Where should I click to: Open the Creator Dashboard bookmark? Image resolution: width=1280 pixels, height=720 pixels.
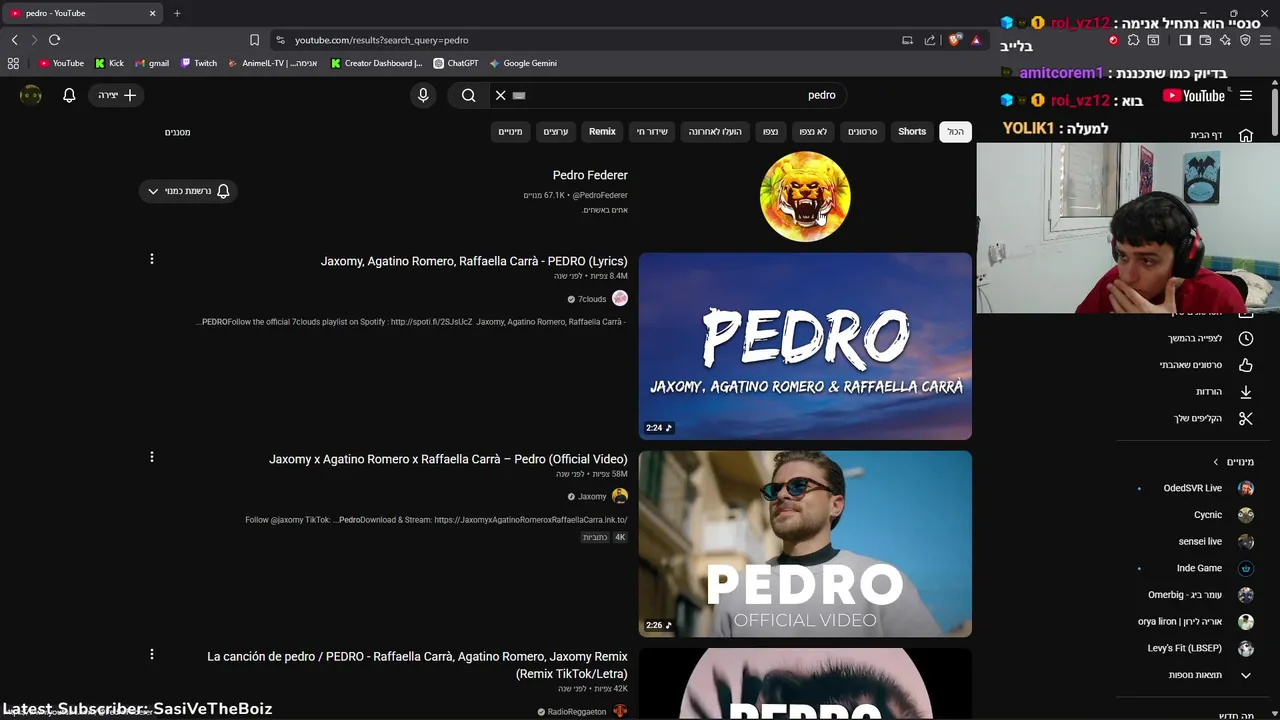tap(377, 63)
